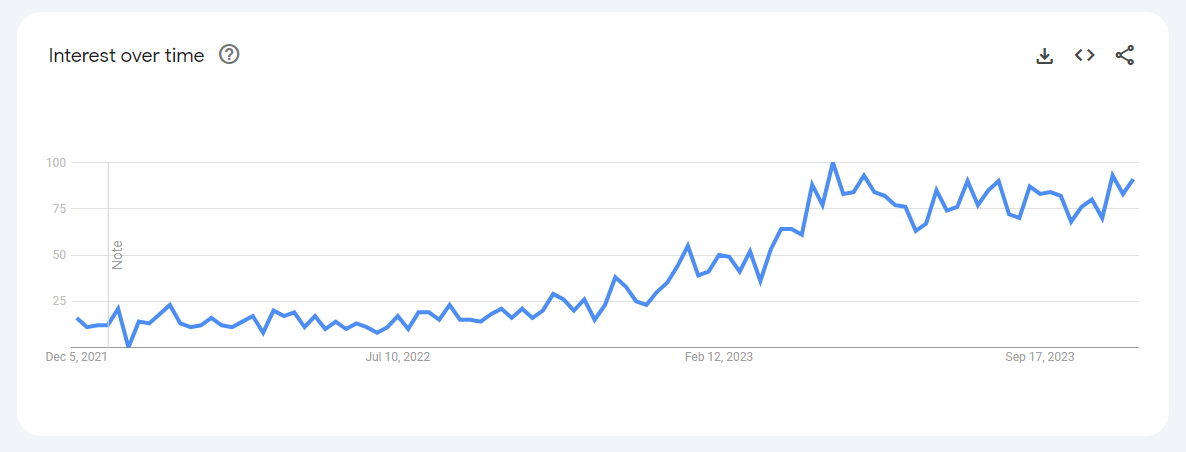Click the line spike right after the Note marker
Screen dimensions: 1186x452
(119, 308)
